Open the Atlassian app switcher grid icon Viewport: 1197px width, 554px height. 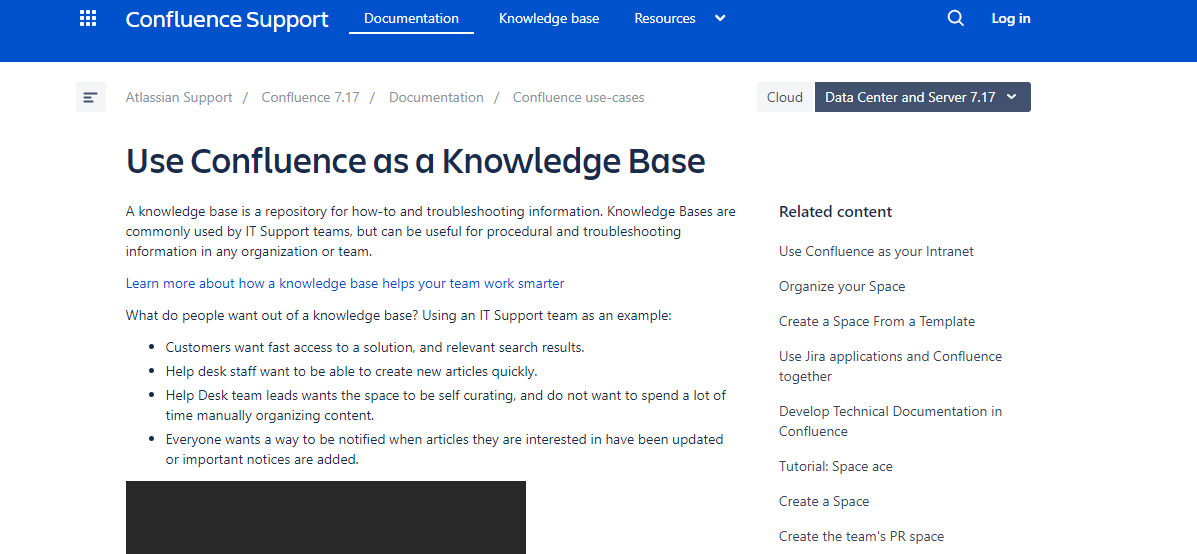coord(88,18)
